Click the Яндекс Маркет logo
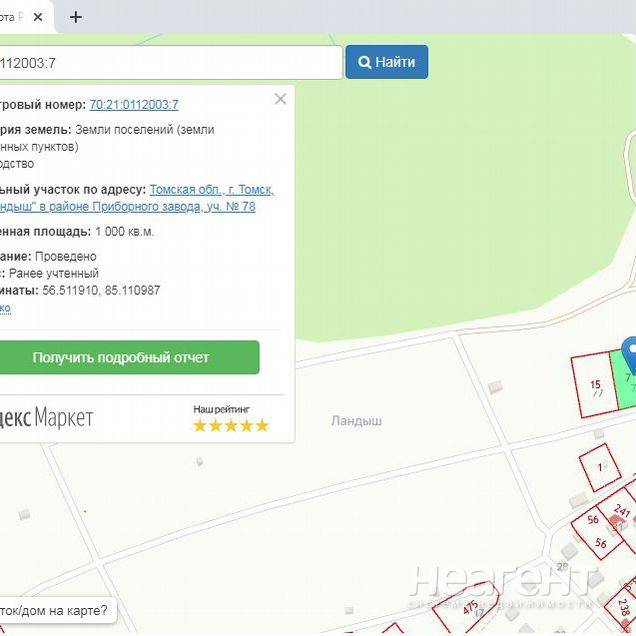The image size is (636, 636). [46, 417]
